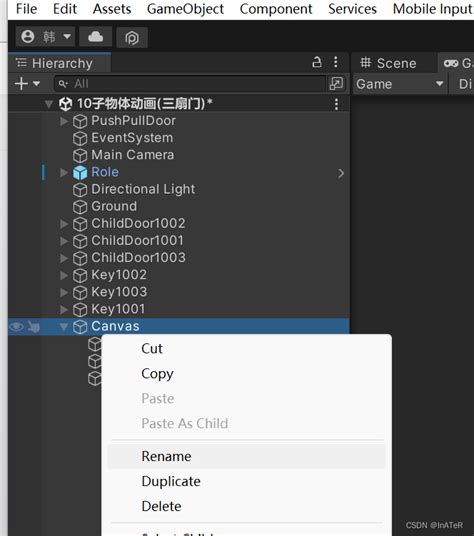
Task: Toggle the Hierarchy panel lock icon
Action: tap(317, 62)
